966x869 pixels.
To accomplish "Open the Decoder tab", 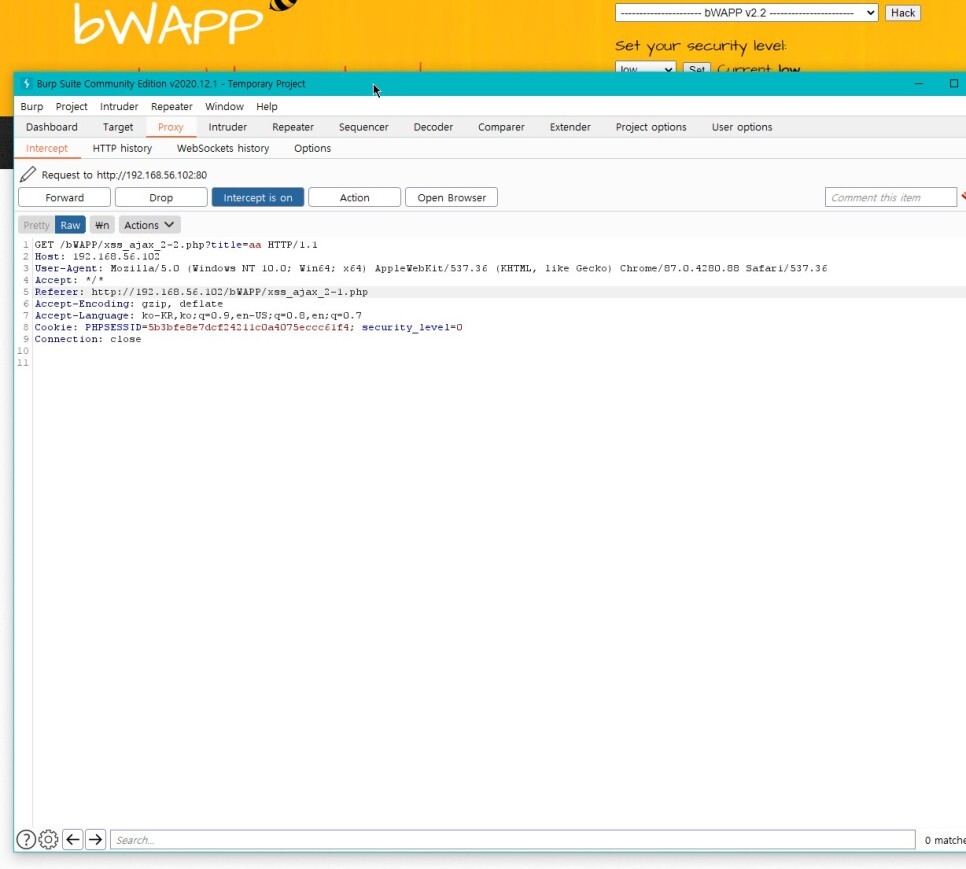I will 433,127.
